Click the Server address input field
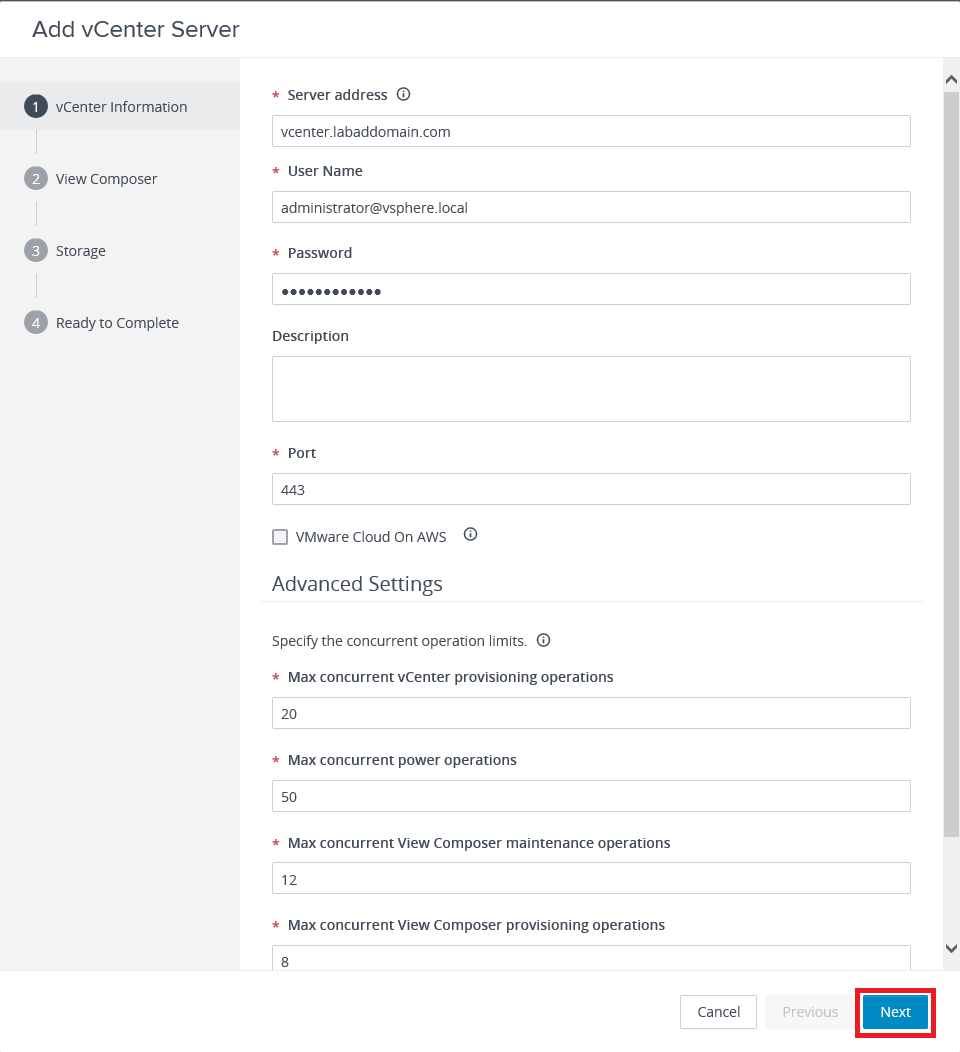Viewport: 960px width, 1052px height. pos(590,131)
